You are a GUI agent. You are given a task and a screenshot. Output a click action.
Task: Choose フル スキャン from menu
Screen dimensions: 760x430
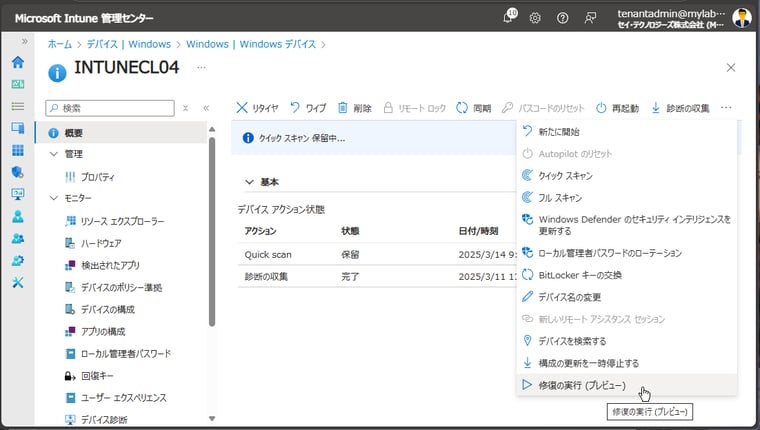pos(627,197)
